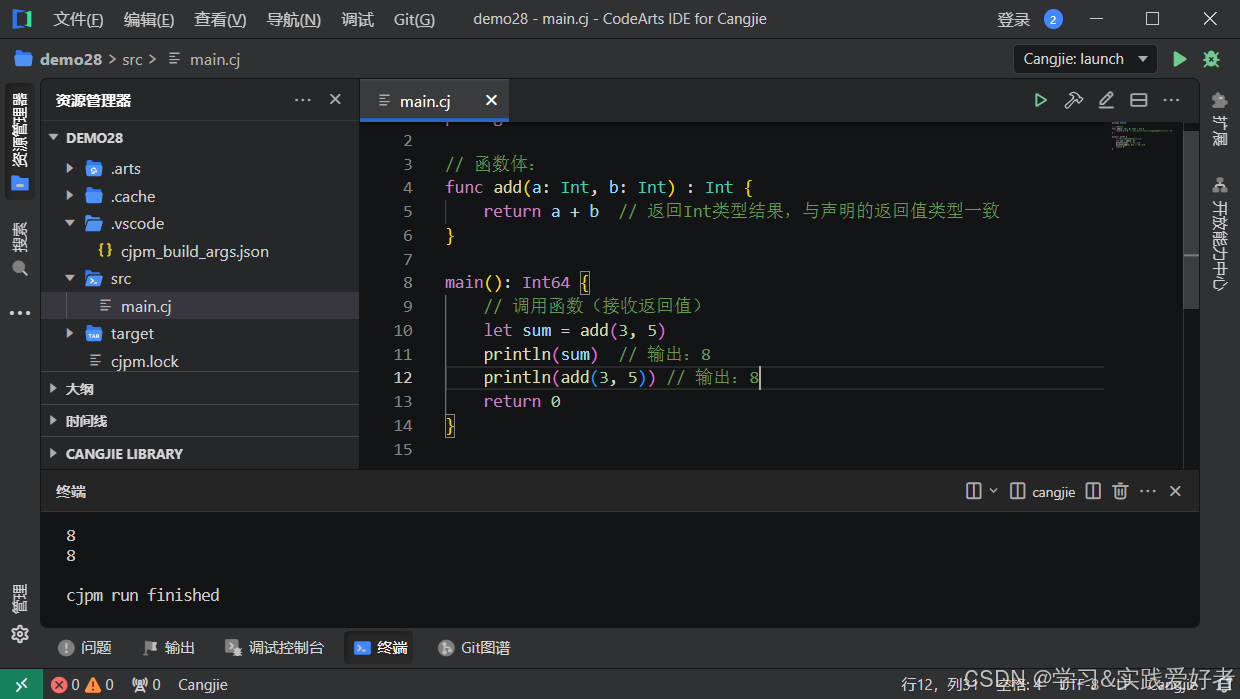Click the broadcast ports icon in status bar
The height and width of the screenshot is (699, 1240).
pos(146,685)
